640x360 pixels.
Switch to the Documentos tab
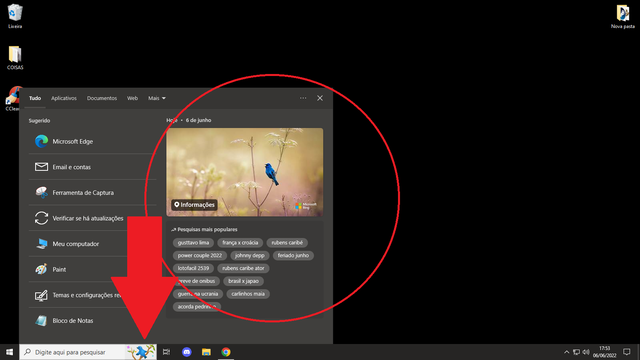coord(102,98)
